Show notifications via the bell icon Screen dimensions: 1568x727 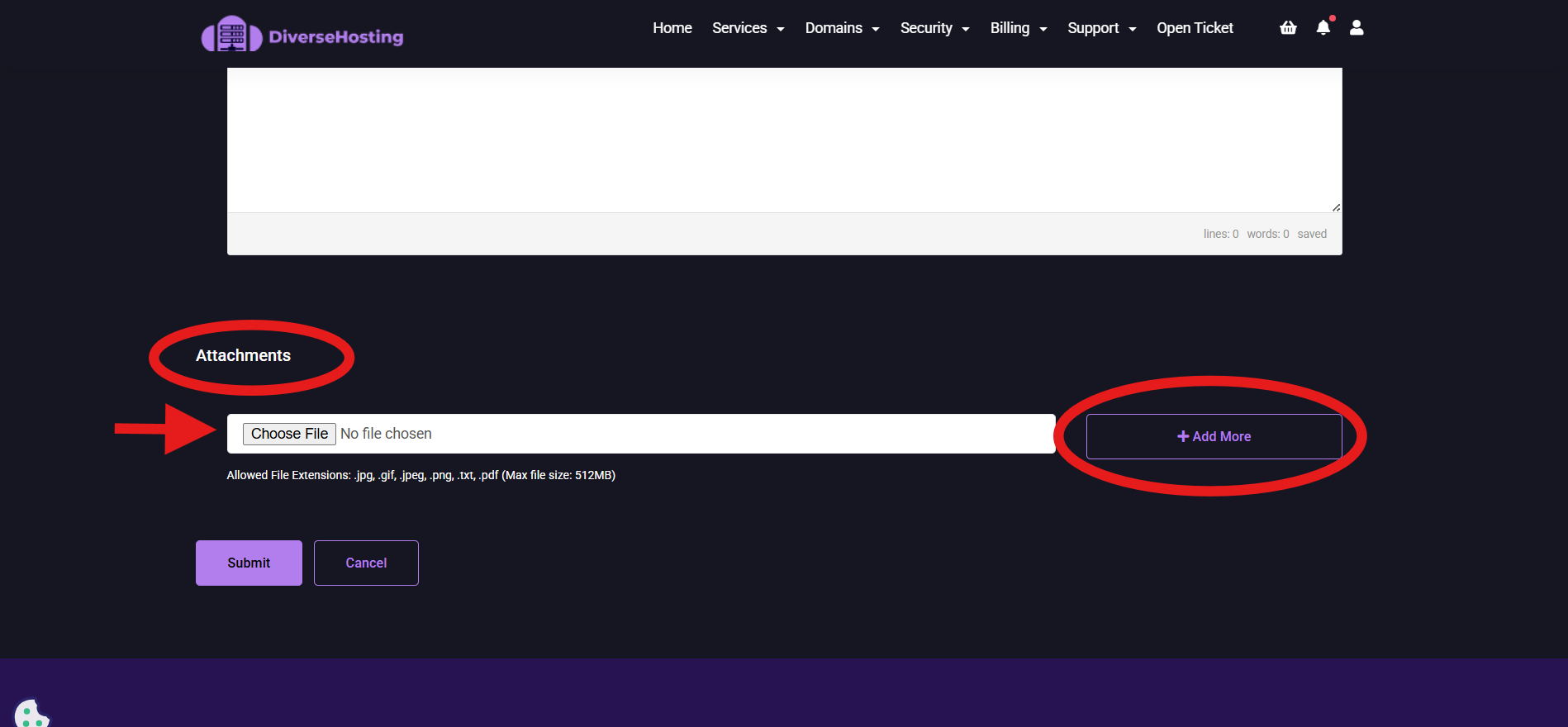1323,28
